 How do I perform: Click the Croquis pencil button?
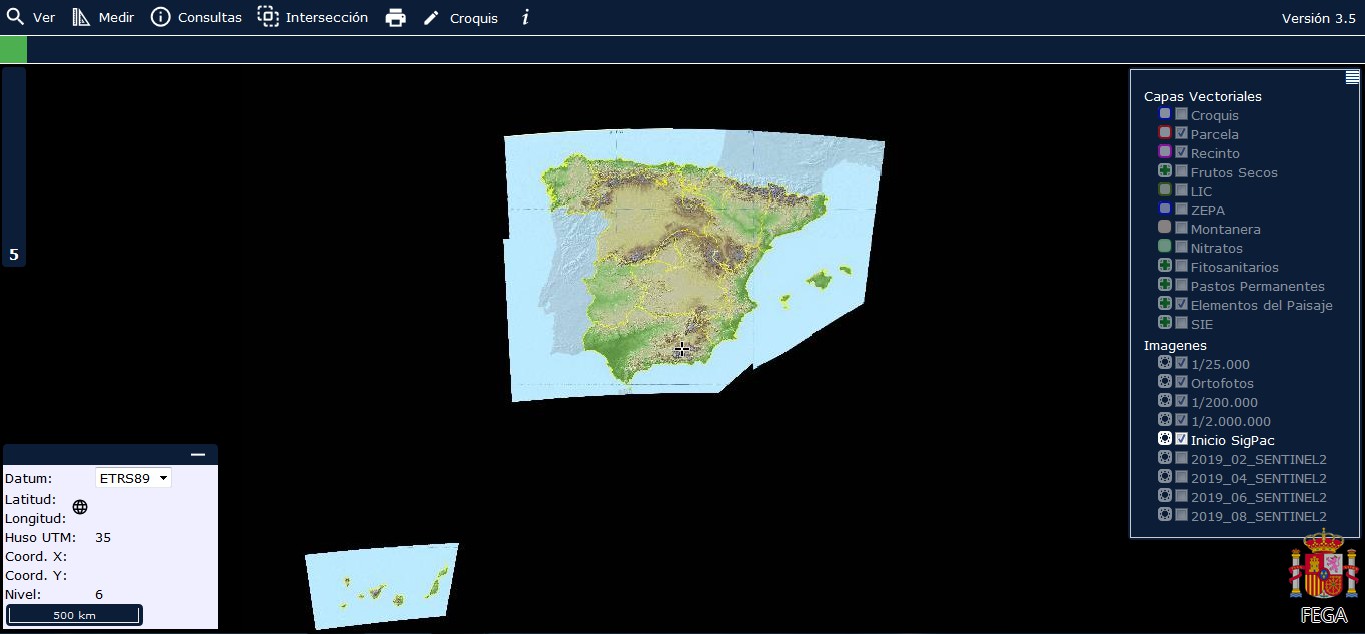pyautogui.click(x=460, y=18)
